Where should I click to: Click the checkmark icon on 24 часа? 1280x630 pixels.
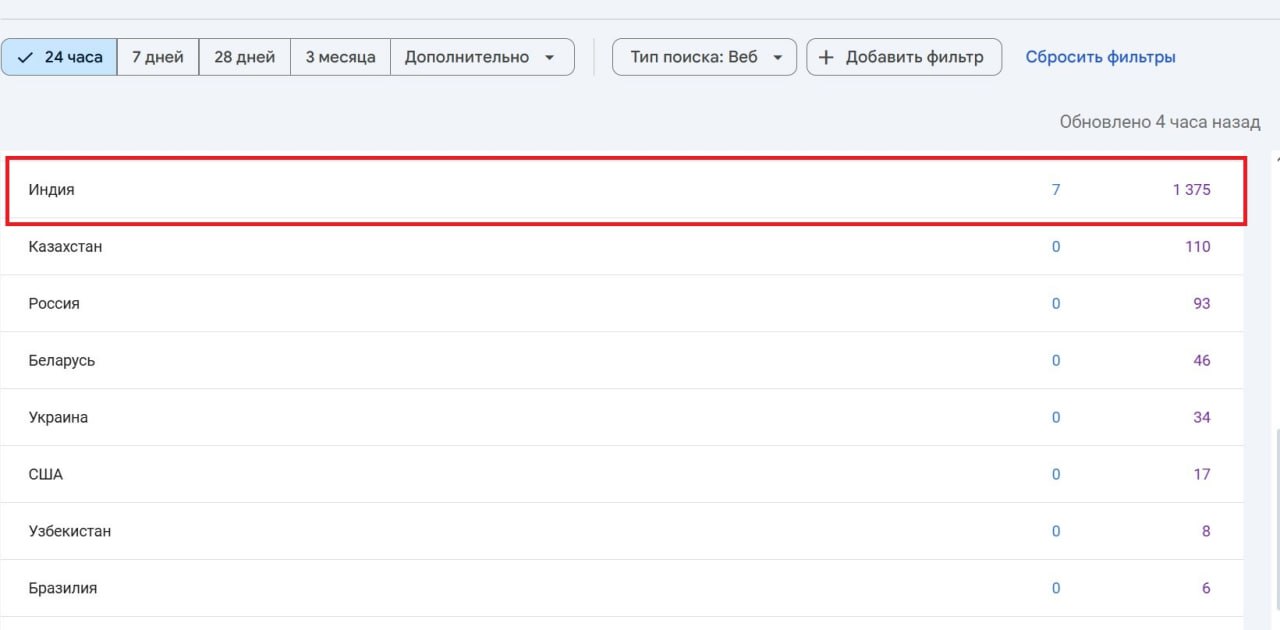coord(25,57)
